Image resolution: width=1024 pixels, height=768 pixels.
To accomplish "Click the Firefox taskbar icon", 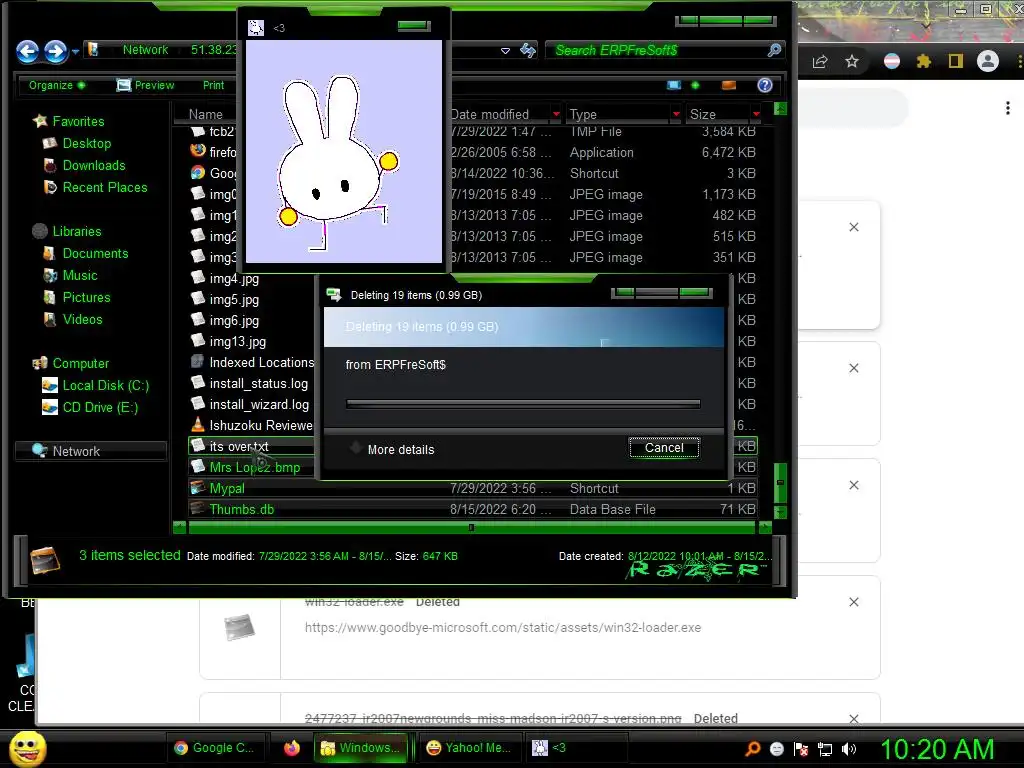I will pyautogui.click(x=291, y=748).
